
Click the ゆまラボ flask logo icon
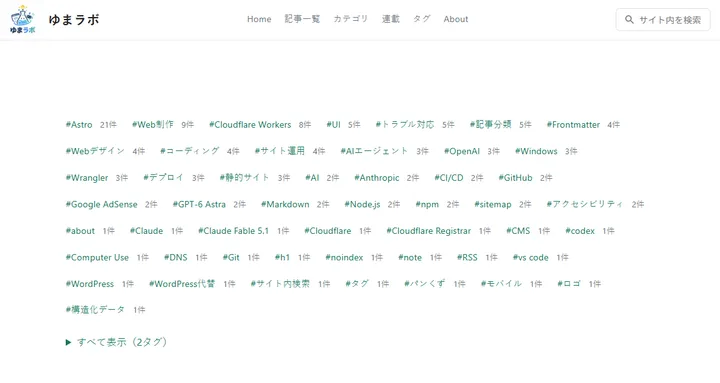[22, 19]
